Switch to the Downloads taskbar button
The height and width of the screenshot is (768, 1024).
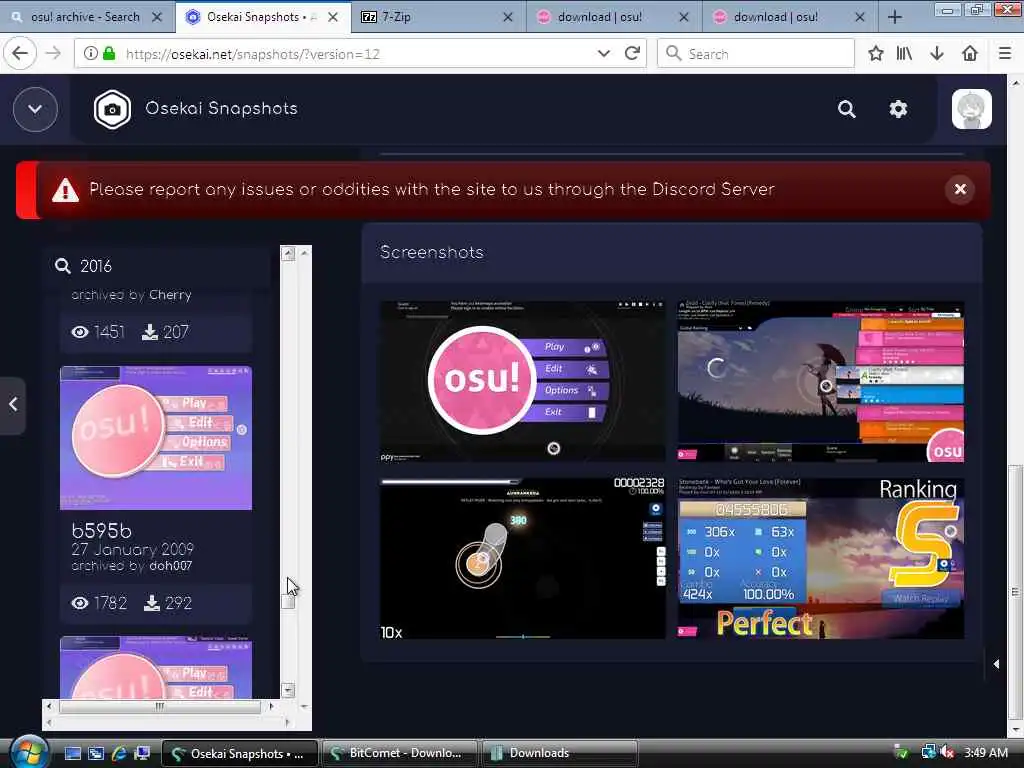tap(559, 754)
